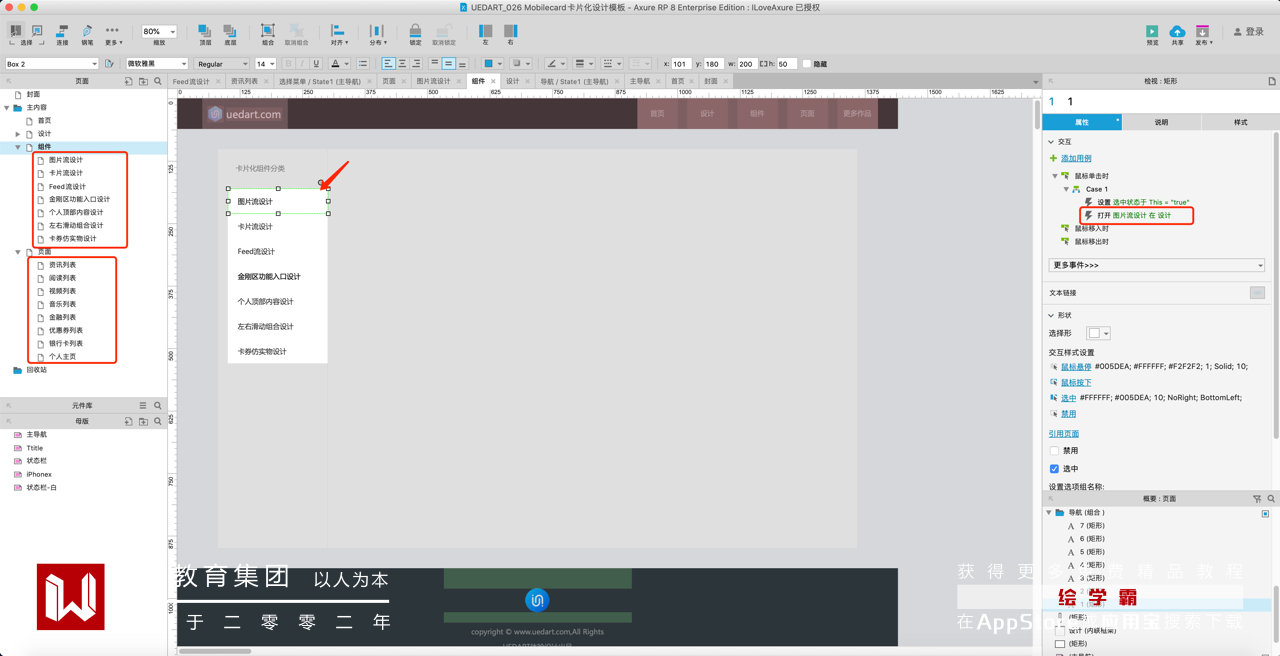Align text left in style toolbar
This screenshot has height=656, width=1280.
point(388,64)
